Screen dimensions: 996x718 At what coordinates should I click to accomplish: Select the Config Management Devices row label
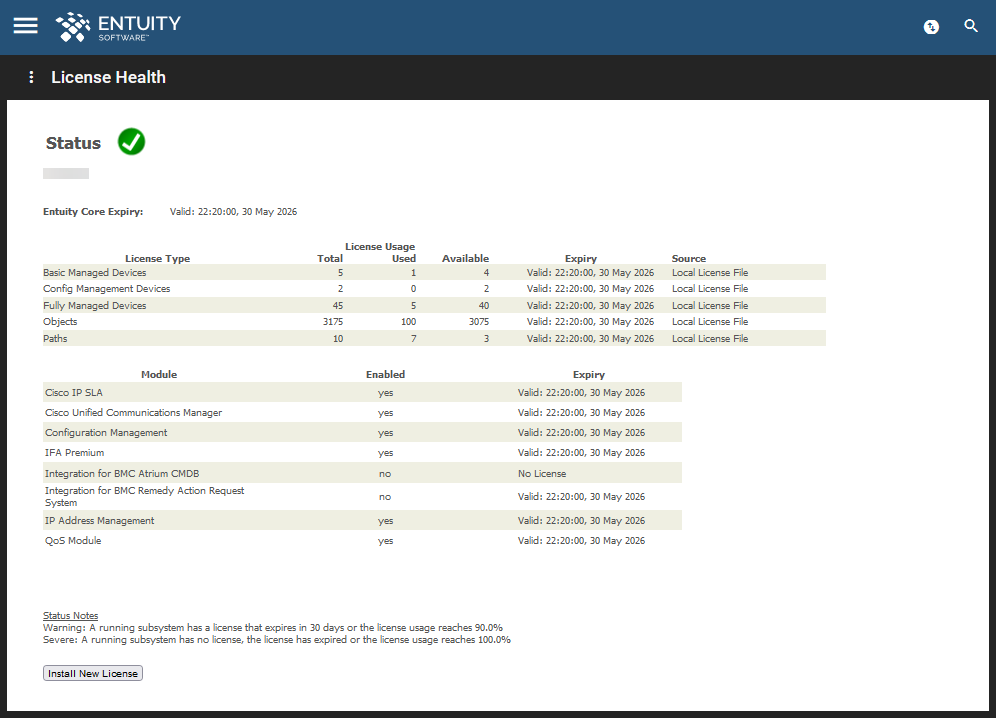107,288
